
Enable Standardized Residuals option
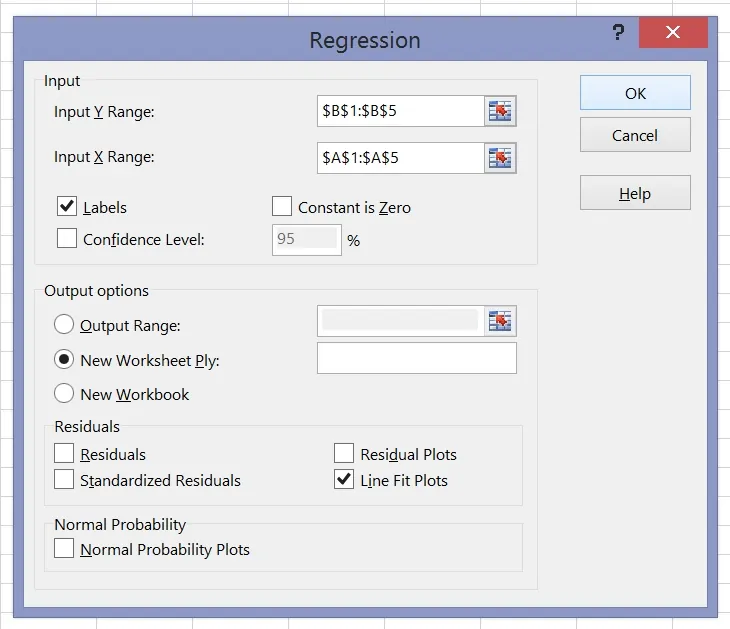point(65,480)
